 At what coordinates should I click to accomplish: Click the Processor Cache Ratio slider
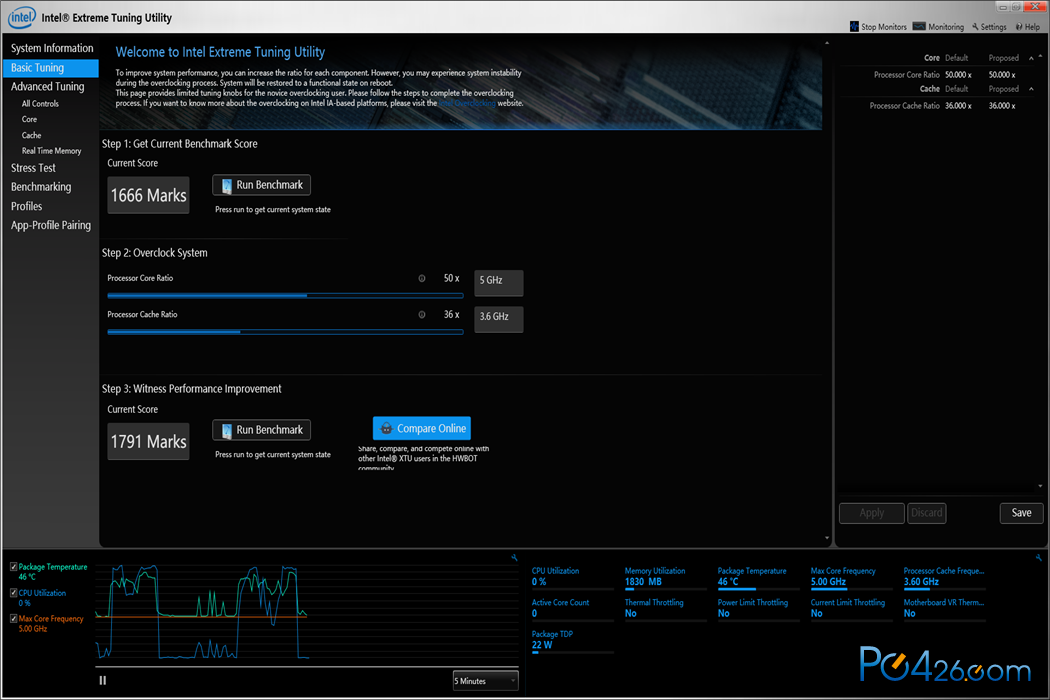[285, 332]
